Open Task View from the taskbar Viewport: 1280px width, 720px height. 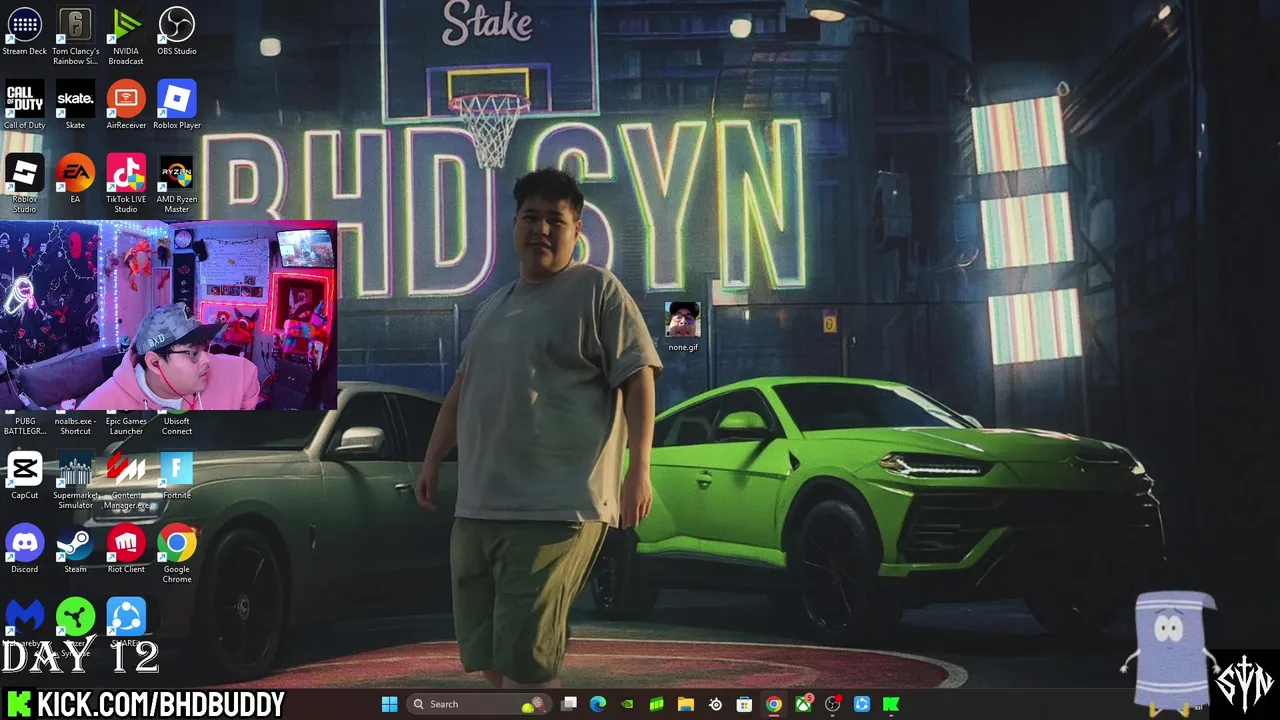(569, 704)
